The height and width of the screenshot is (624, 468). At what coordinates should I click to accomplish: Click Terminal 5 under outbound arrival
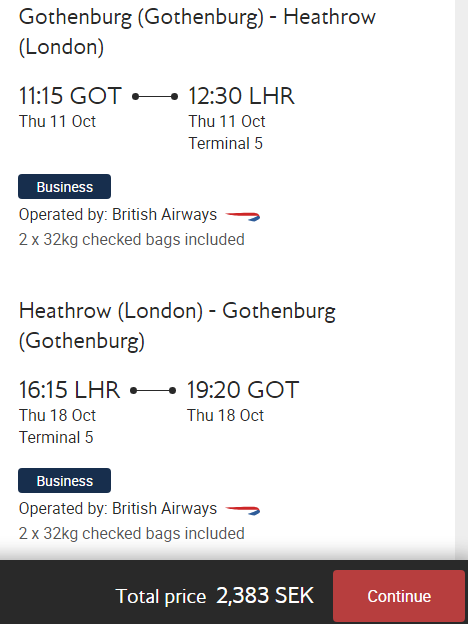click(226, 144)
